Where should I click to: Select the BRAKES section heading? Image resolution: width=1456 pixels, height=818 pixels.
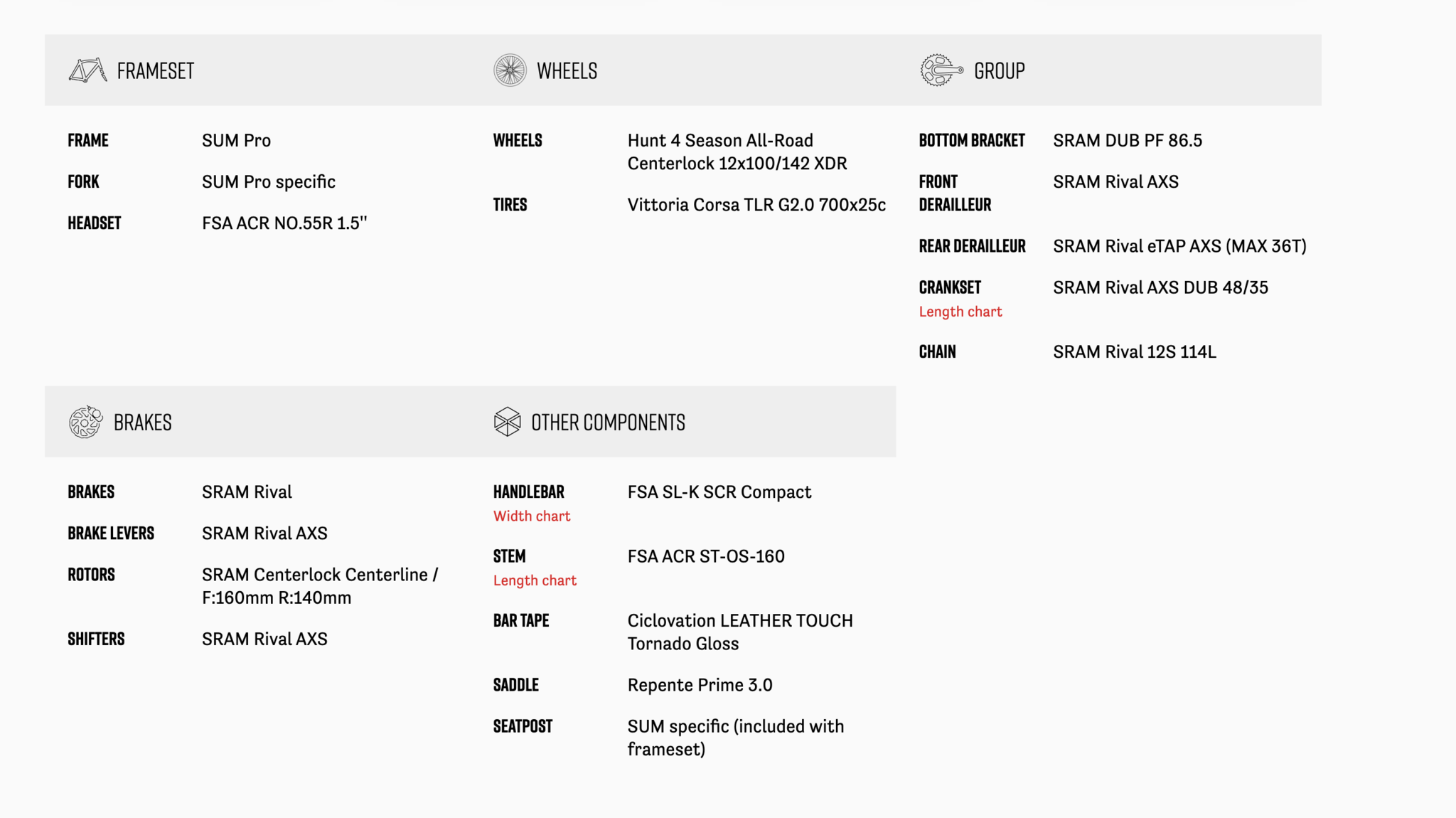pyautogui.click(x=143, y=423)
